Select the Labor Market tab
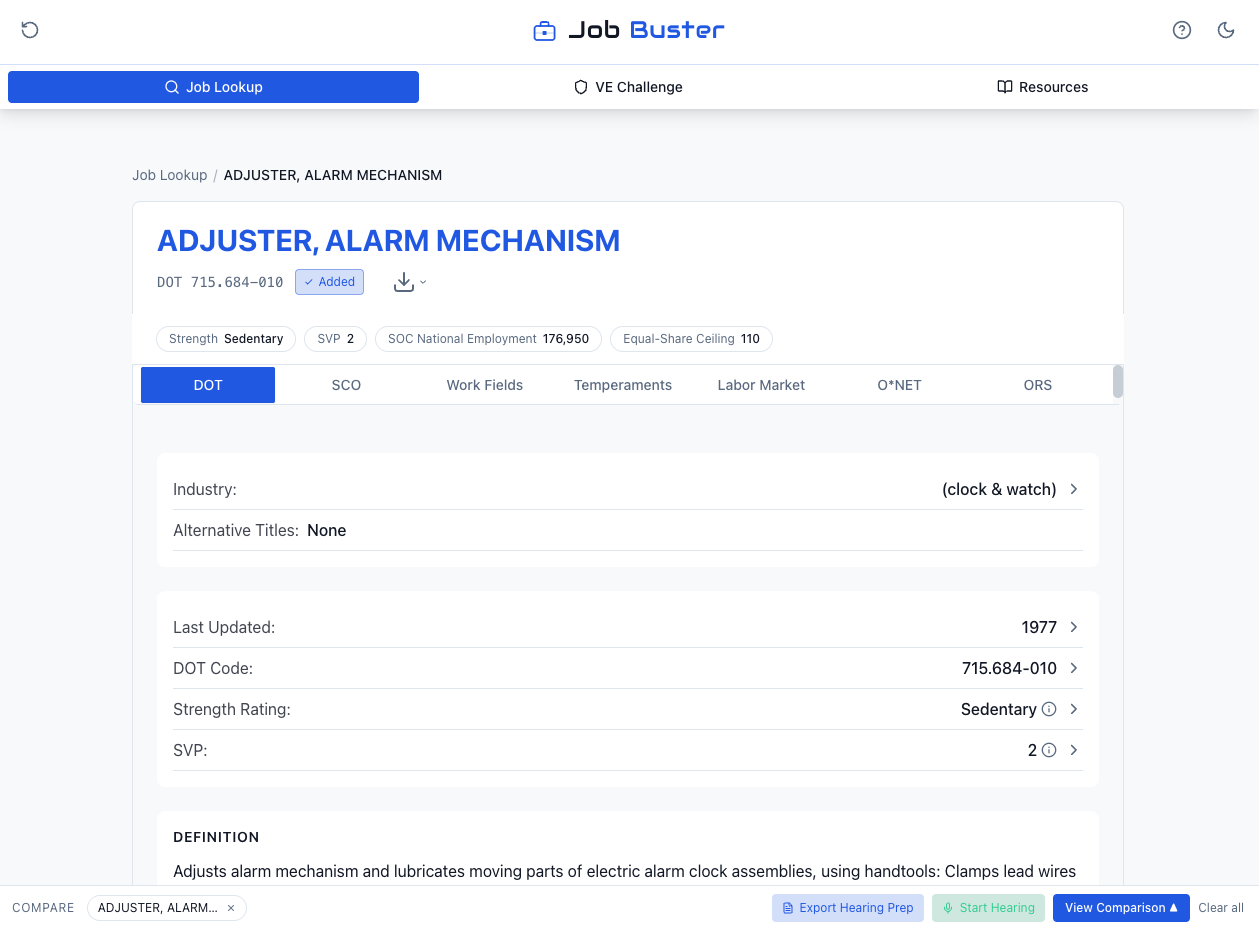Image resolution: width=1259 pixels, height=927 pixels. click(761, 385)
